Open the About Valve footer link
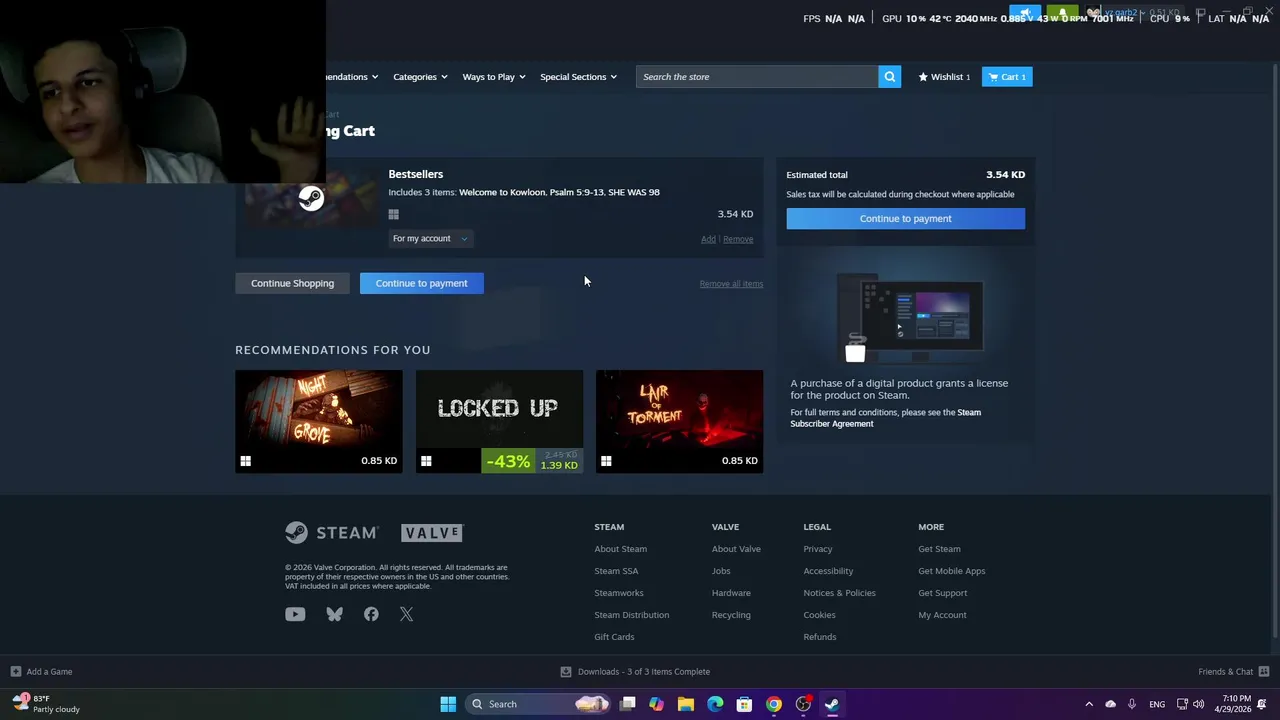The image size is (1280, 720). tap(736, 549)
